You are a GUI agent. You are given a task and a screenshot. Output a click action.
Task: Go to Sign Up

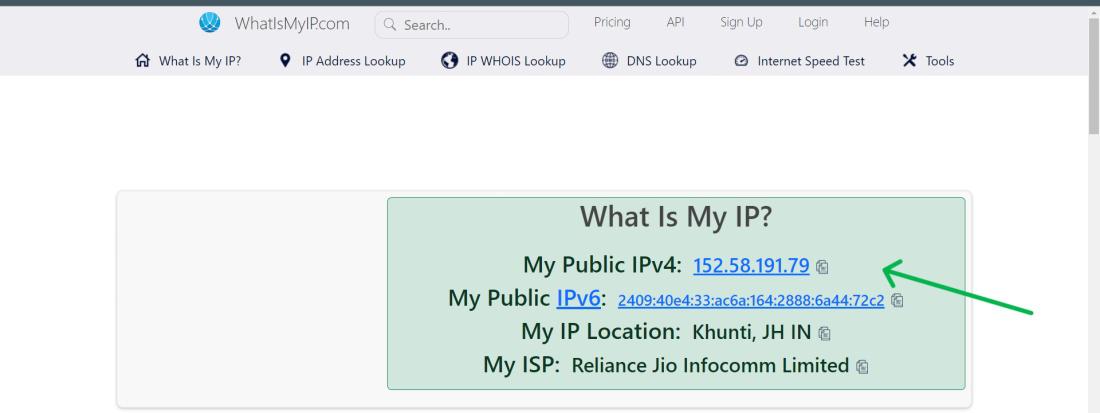(x=742, y=22)
